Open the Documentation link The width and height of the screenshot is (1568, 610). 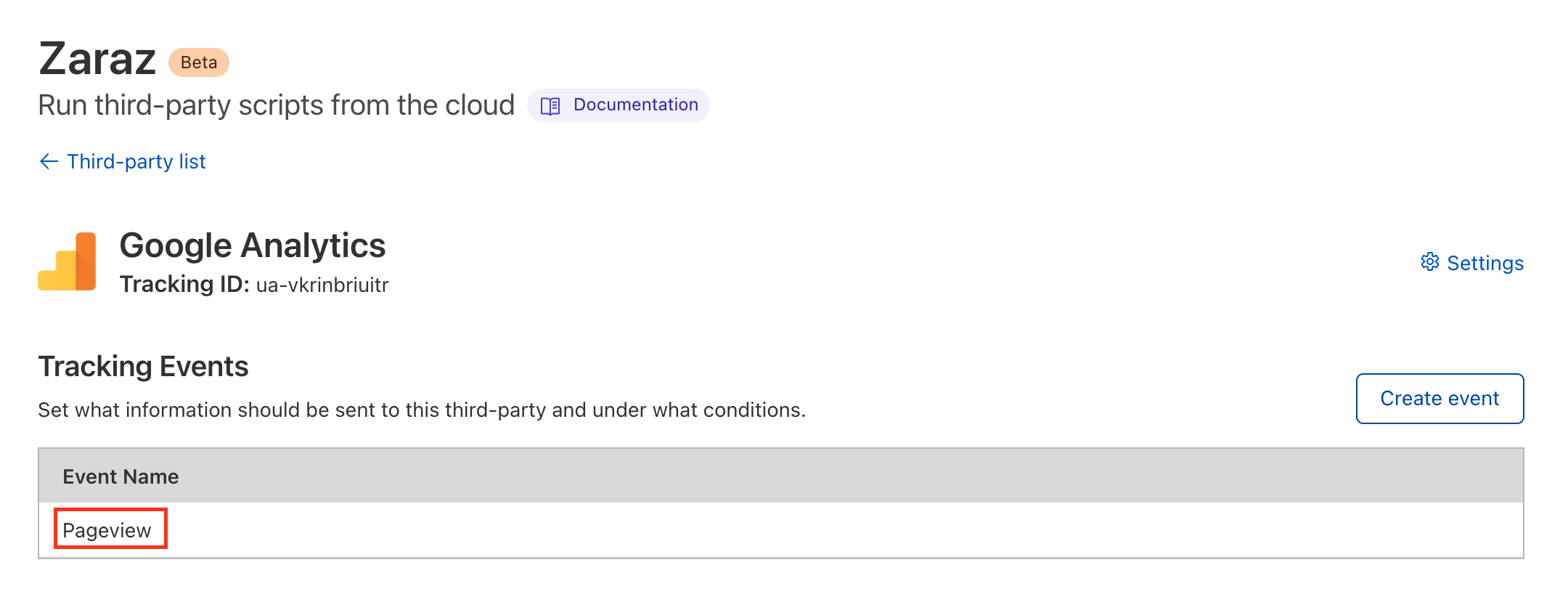(x=636, y=105)
